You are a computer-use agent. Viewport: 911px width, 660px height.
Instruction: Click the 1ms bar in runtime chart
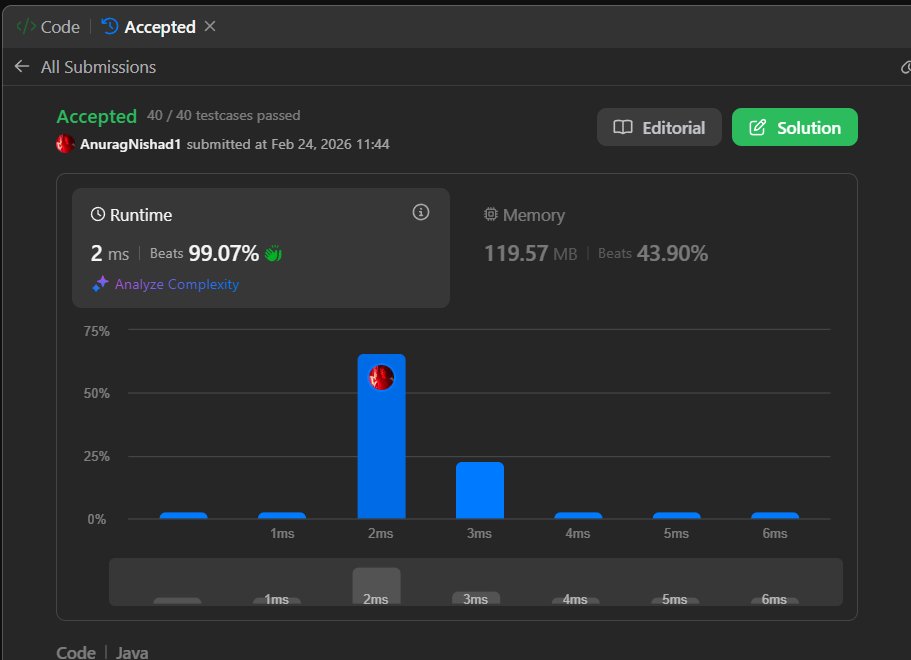pos(282,515)
